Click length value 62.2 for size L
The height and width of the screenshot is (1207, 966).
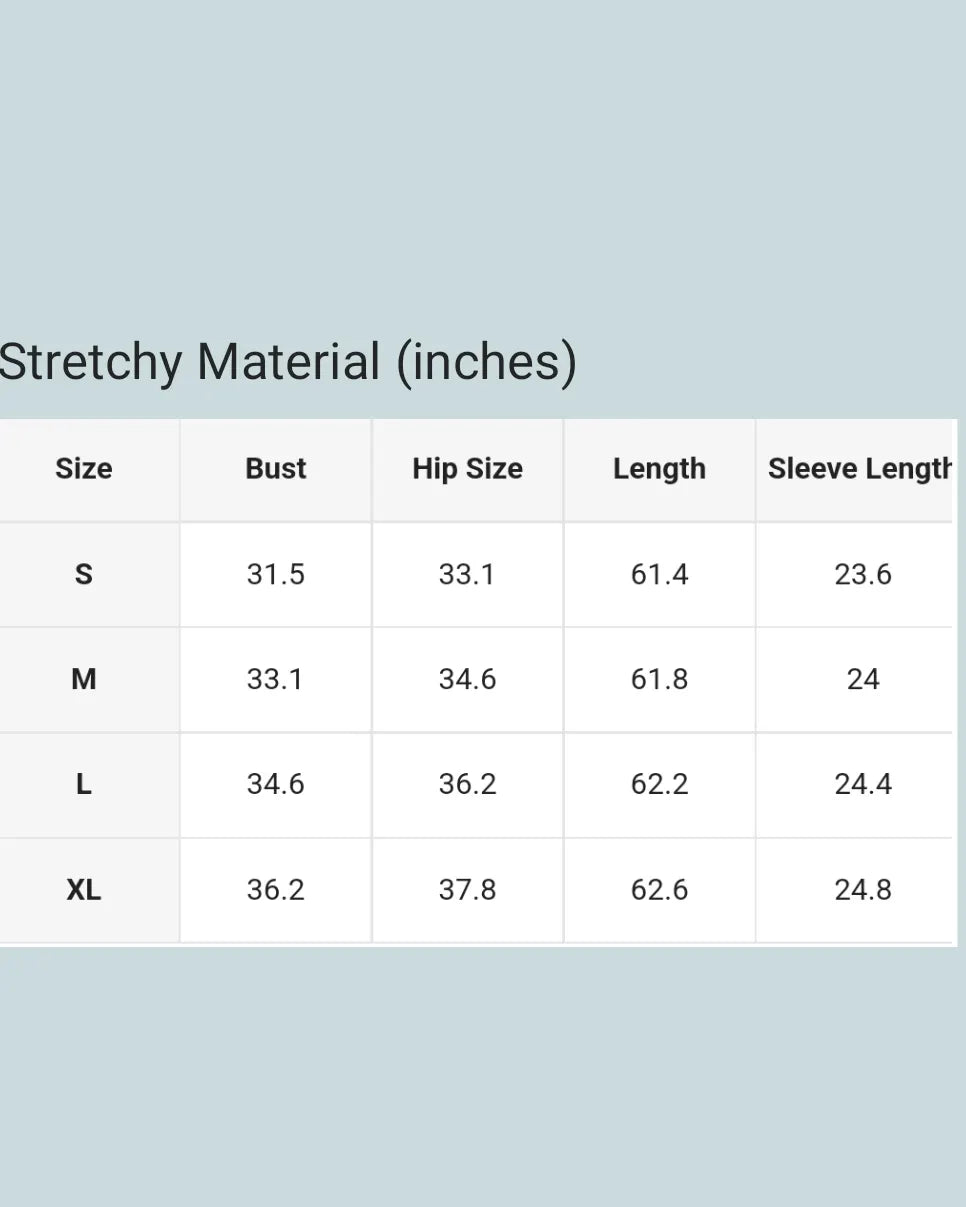[x=660, y=785]
